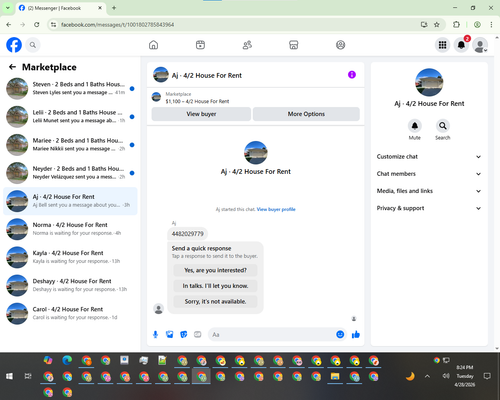Open Neyder's 2 Beds and 1 Baths conversation
500x400 pixels.
pyautogui.click(x=70, y=173)
